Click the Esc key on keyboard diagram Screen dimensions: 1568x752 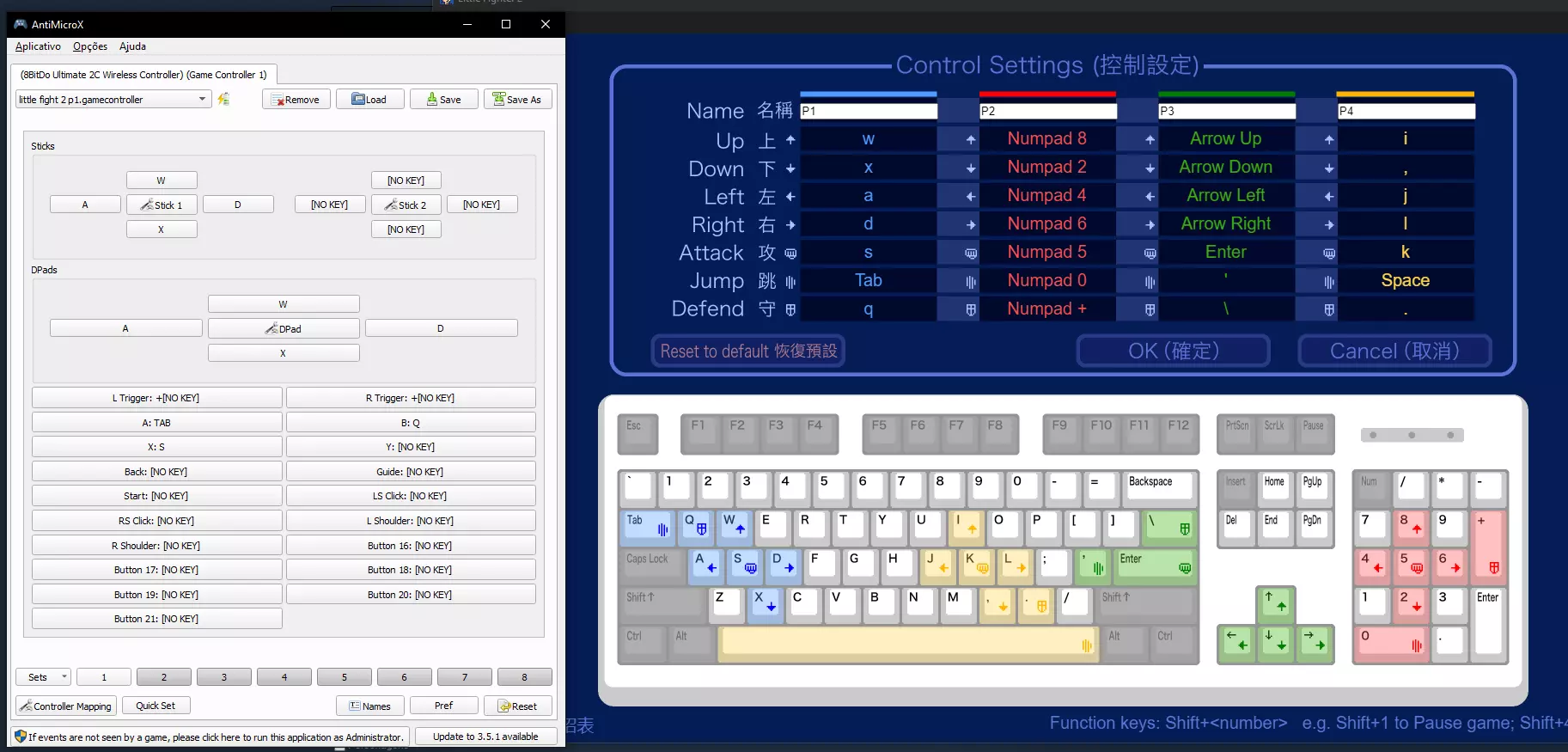[638, 433]
